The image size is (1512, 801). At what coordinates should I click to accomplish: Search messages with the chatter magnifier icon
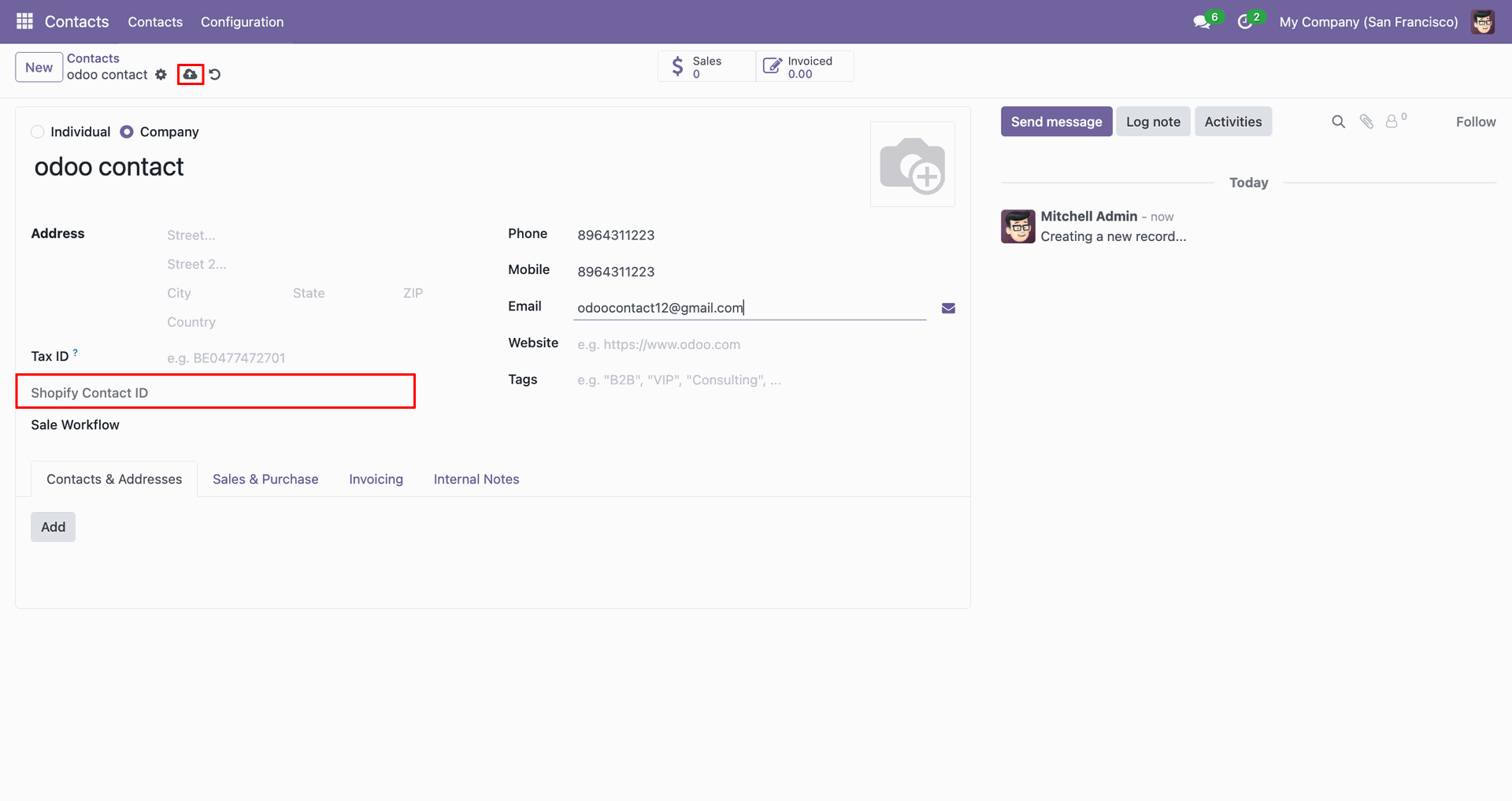pyautogui.click(x=1338, y=121)
